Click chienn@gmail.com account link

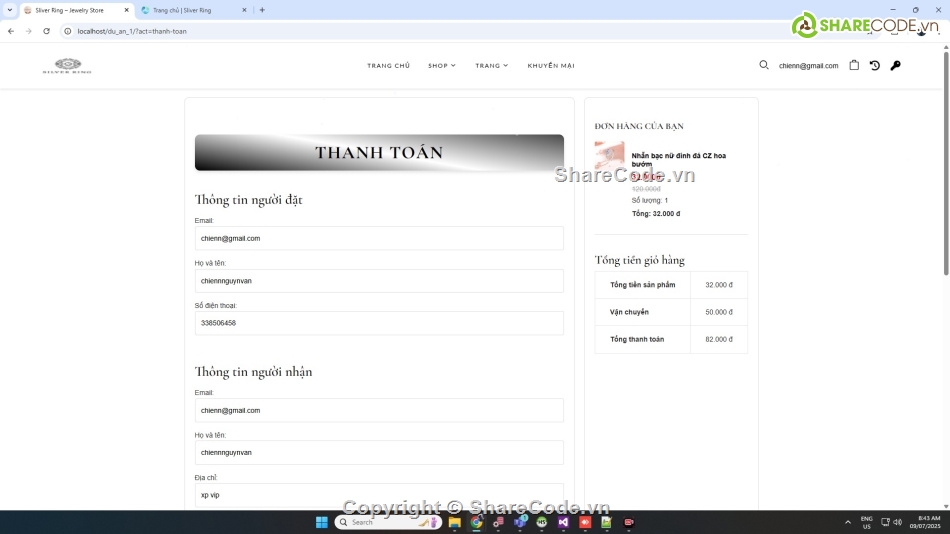point(808,65)
